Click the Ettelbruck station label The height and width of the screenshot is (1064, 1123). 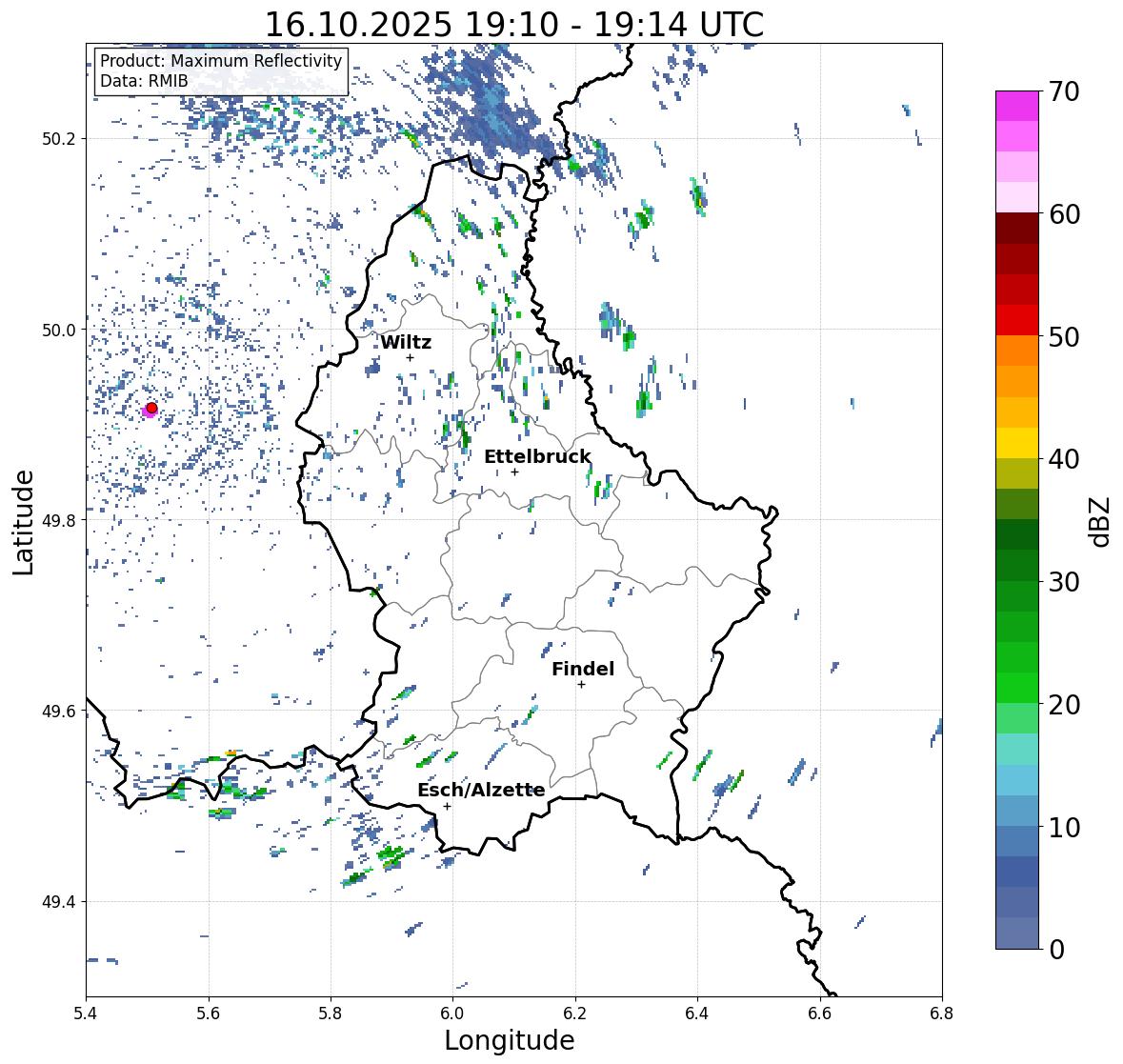click(538, 456)
